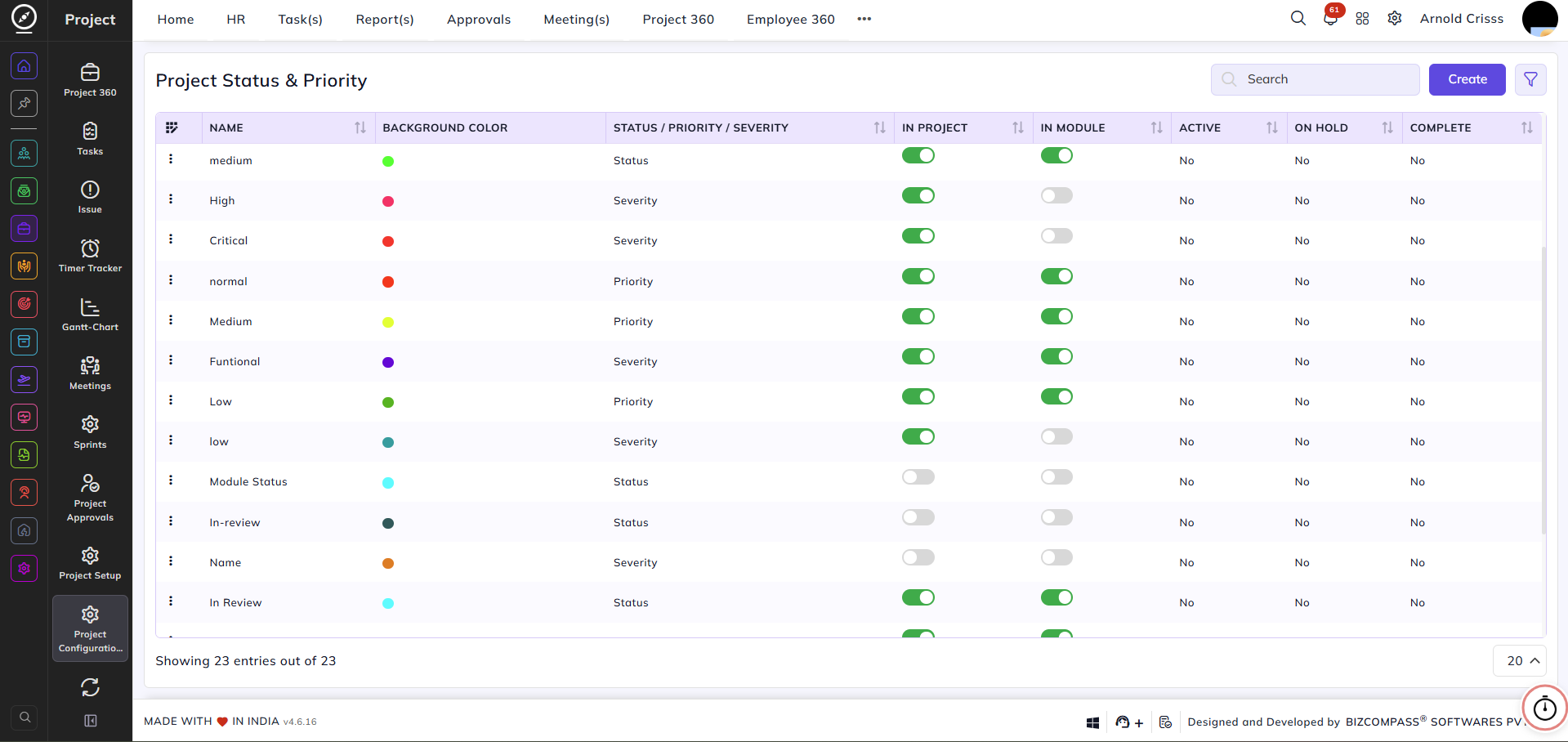The width and height of the screenshot is (1568, 742).
Task: Open the Tasks sidebar icon
Action: (x=90, y=139)
